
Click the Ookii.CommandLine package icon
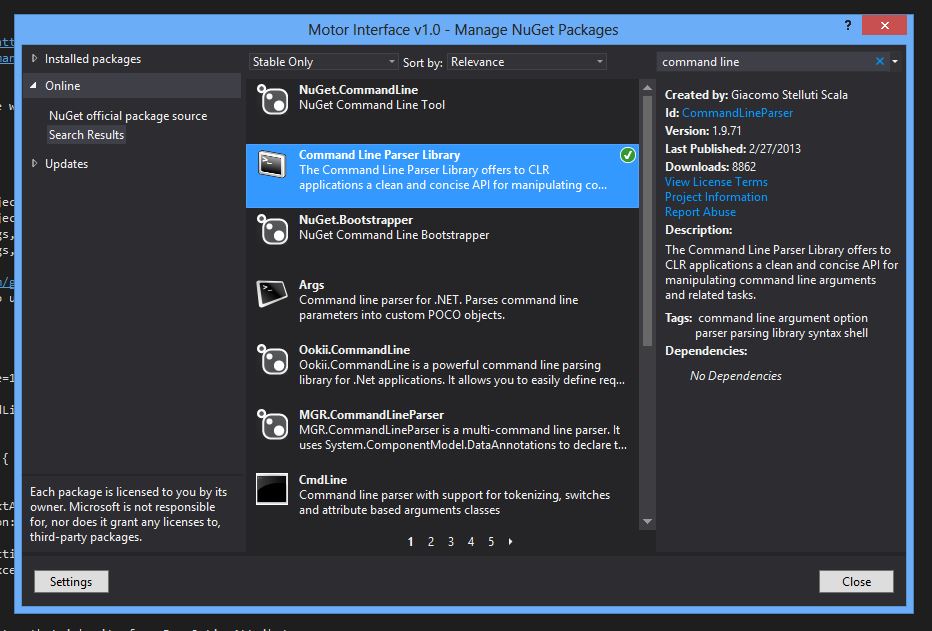[272, 358]
